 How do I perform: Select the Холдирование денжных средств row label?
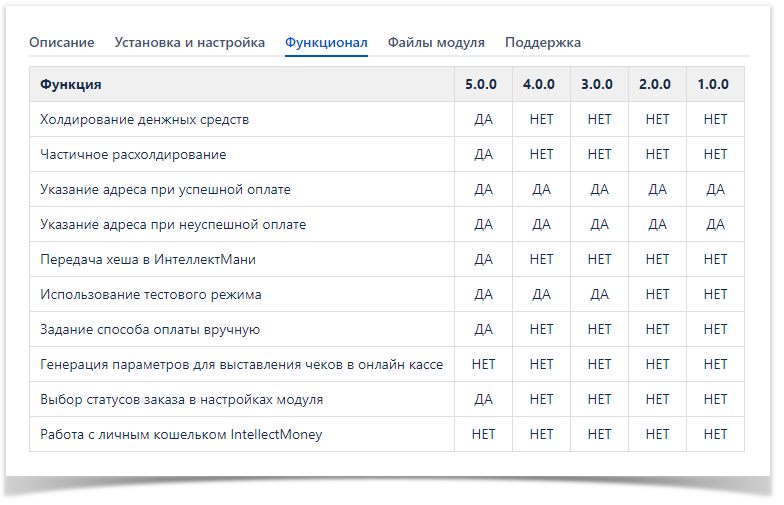144,120
